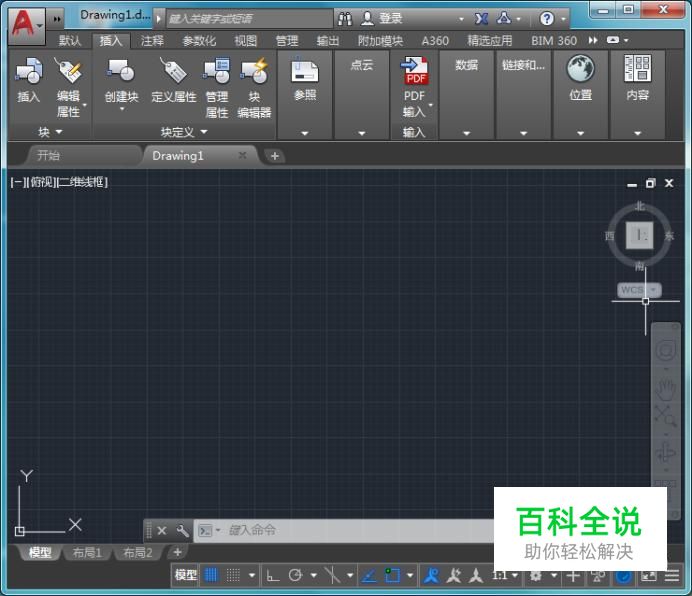The image size is (692, 596).
Task: Click the Reference (参照) panel icon
Action: click(x=305, y=72)
